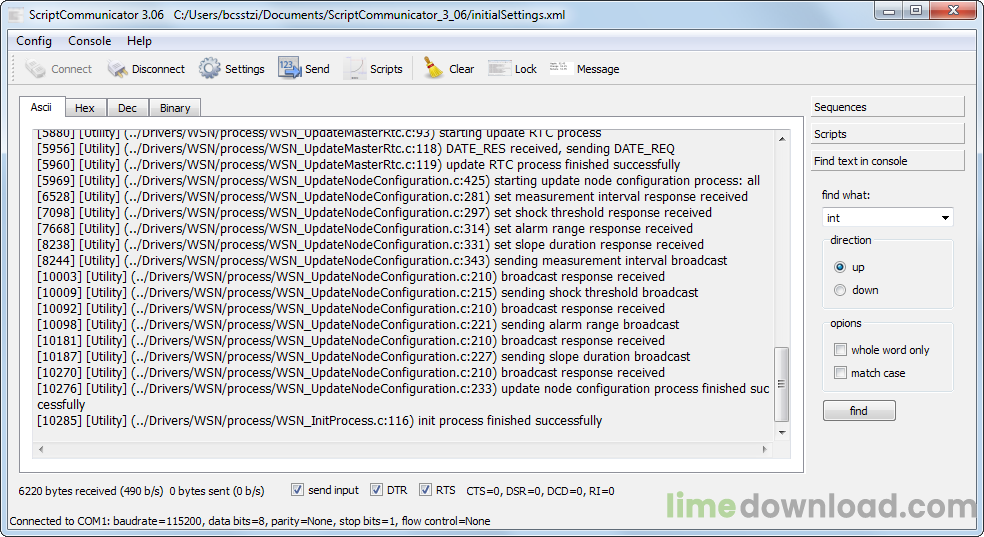Open the Scripts toolbar icon

pyautogui.click(x=355, y=69)
